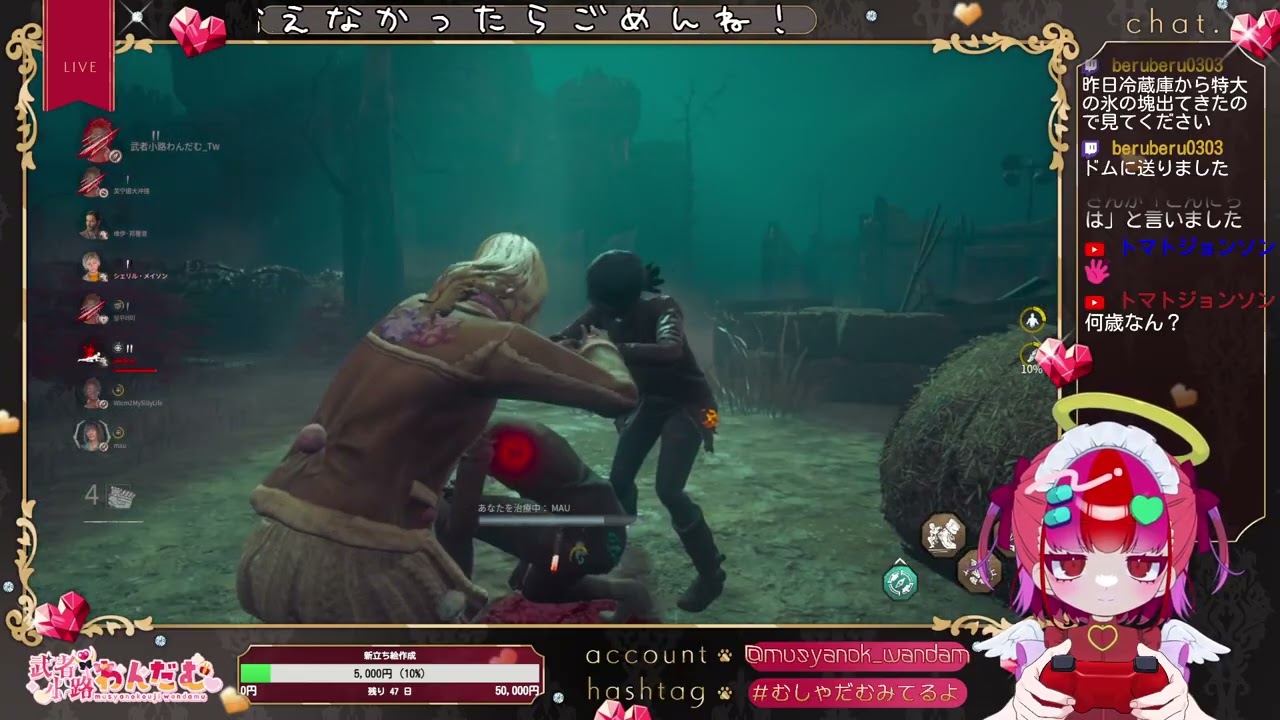Click the healing progress bar under あなたを治療中
Image resolution: width=1280 pixels, height=720 pixels.
[555, 520]
